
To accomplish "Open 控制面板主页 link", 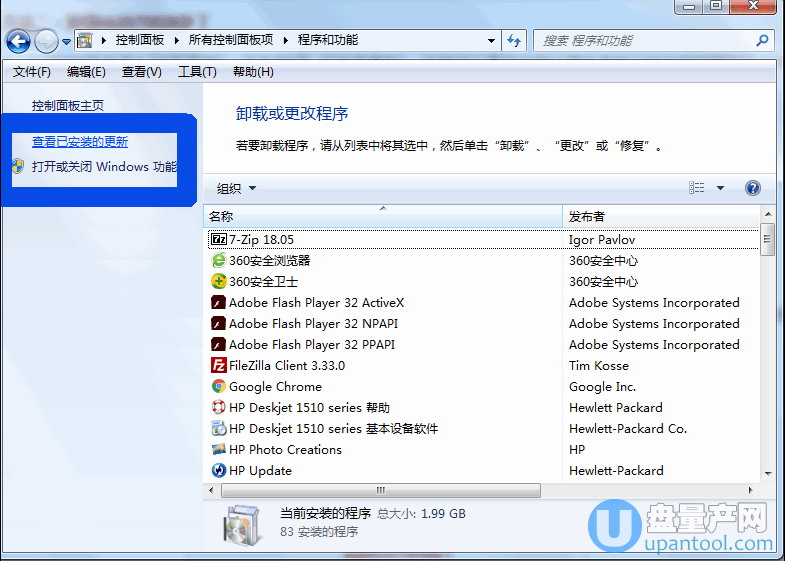I will 68,106.
